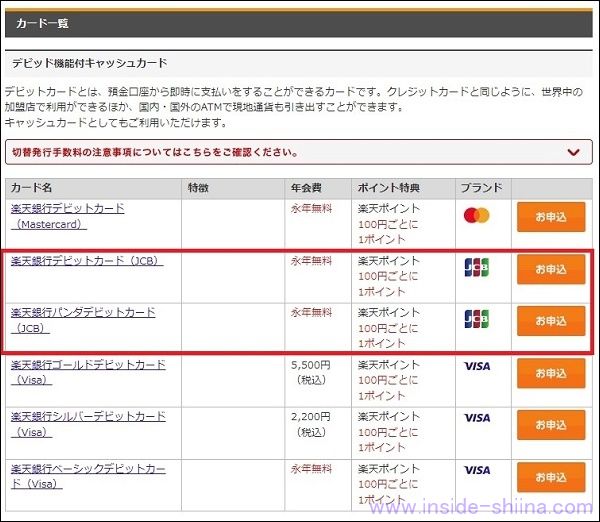The image size is (600, 522).
Task: Click VISA logo in ゴールドデビットカード row
Action: tap(477, 366)
